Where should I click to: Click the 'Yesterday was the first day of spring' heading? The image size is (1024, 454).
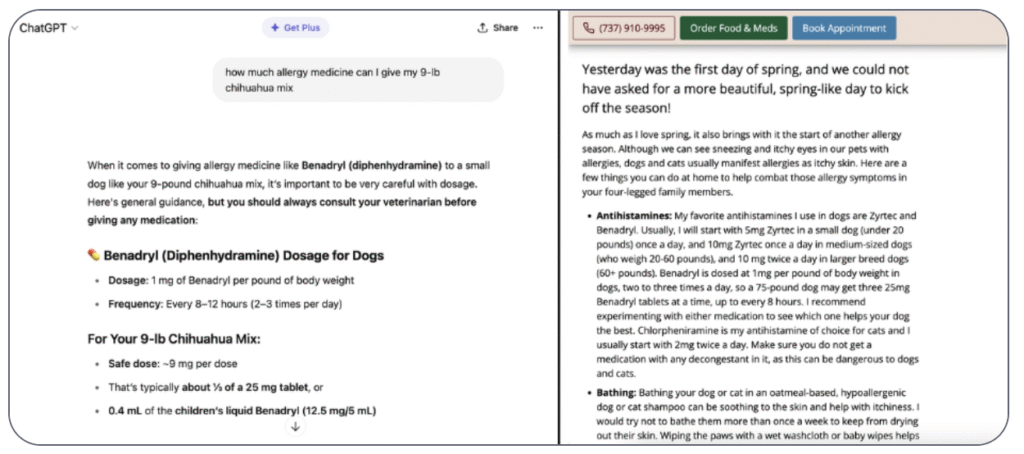pyautogui.click(x=745, y=89)
